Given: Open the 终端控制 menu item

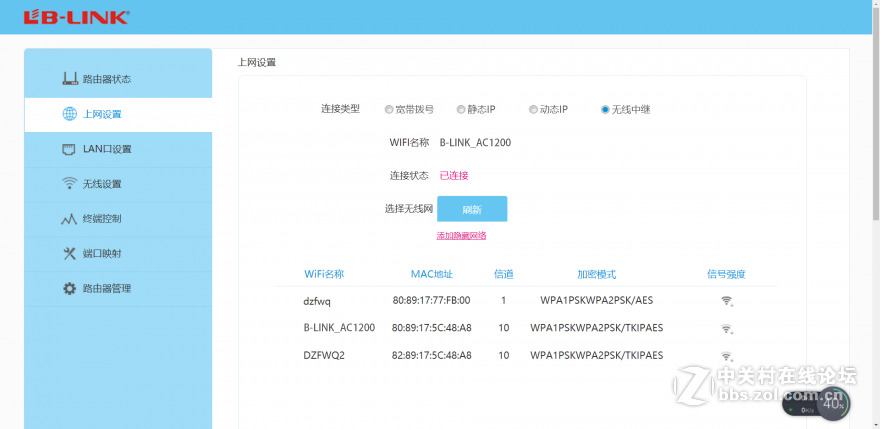Looking at the screenshot, I should (x=102, y=219).
